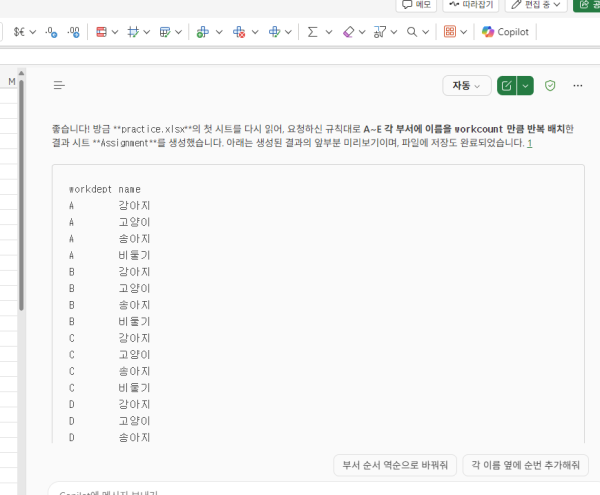Click the workdept header in the preview

pyautogui.click(x=90, y=189)
